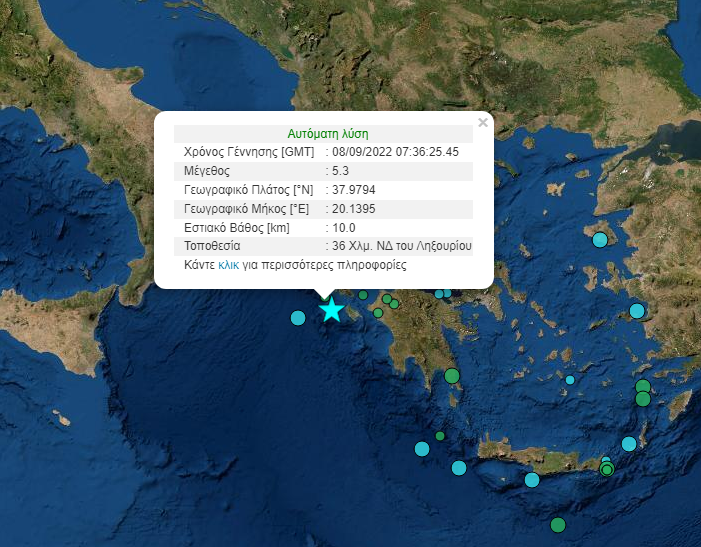Screen dimensions: 701x547
Task: Select the green marker cluster at eastern Crete
Action: 606,467
